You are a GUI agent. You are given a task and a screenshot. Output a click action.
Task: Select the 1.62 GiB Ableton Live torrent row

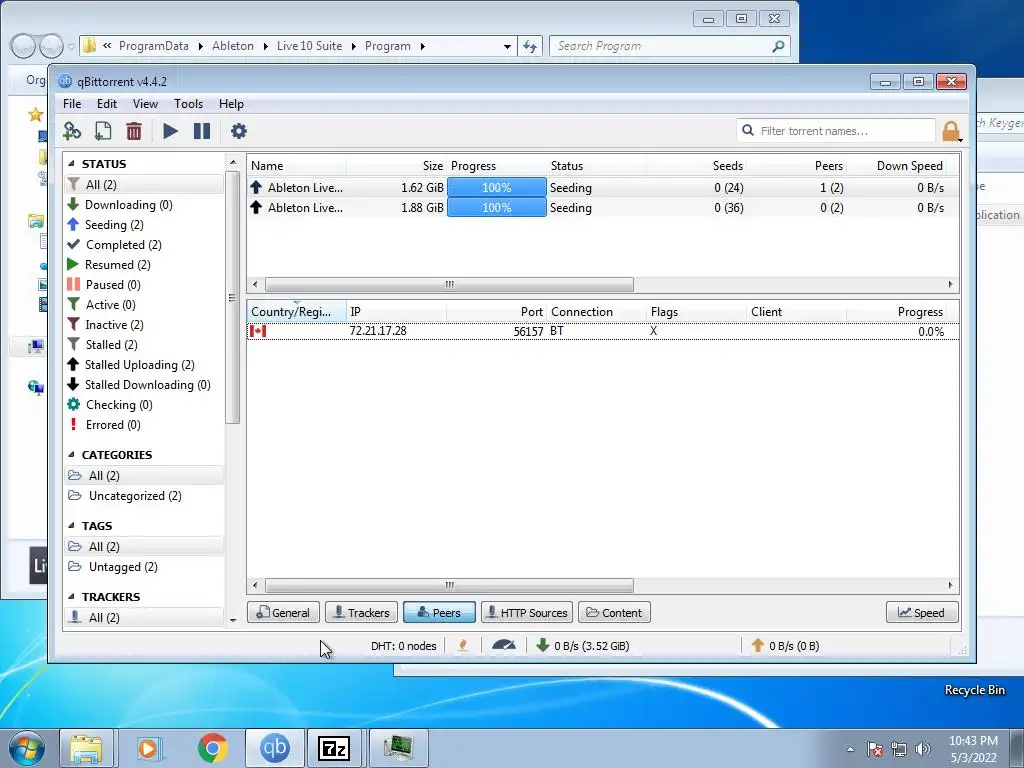[x=602, y=188]
